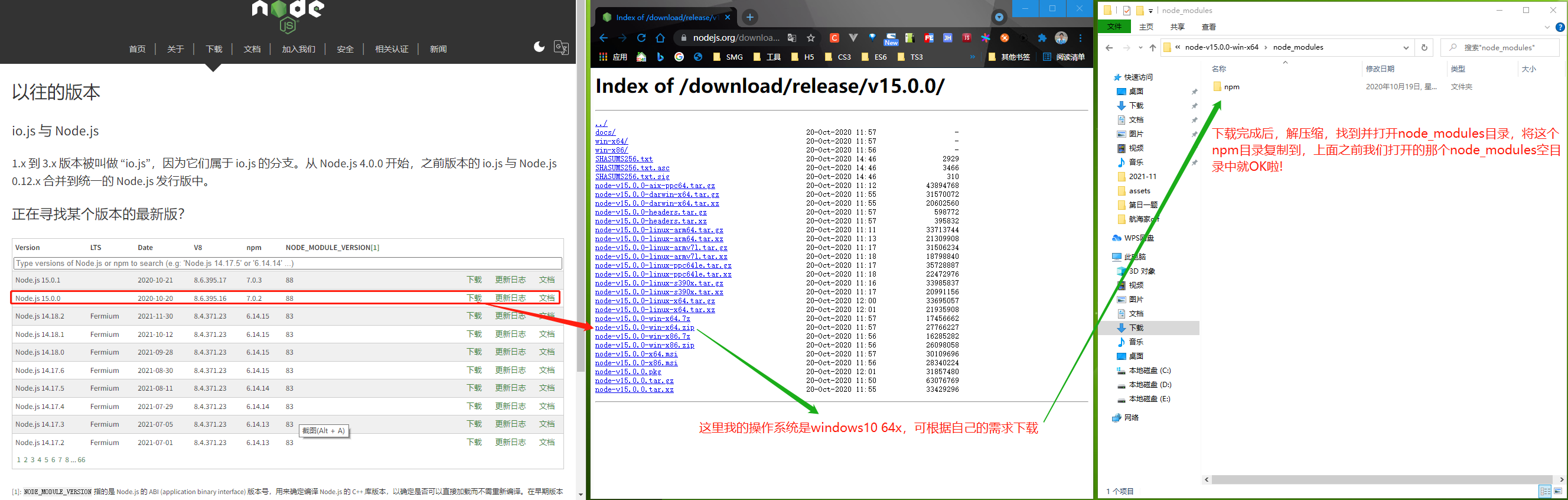Open address bar history dropdown in Explorer
The image size is (1568, 500).
1406,47
